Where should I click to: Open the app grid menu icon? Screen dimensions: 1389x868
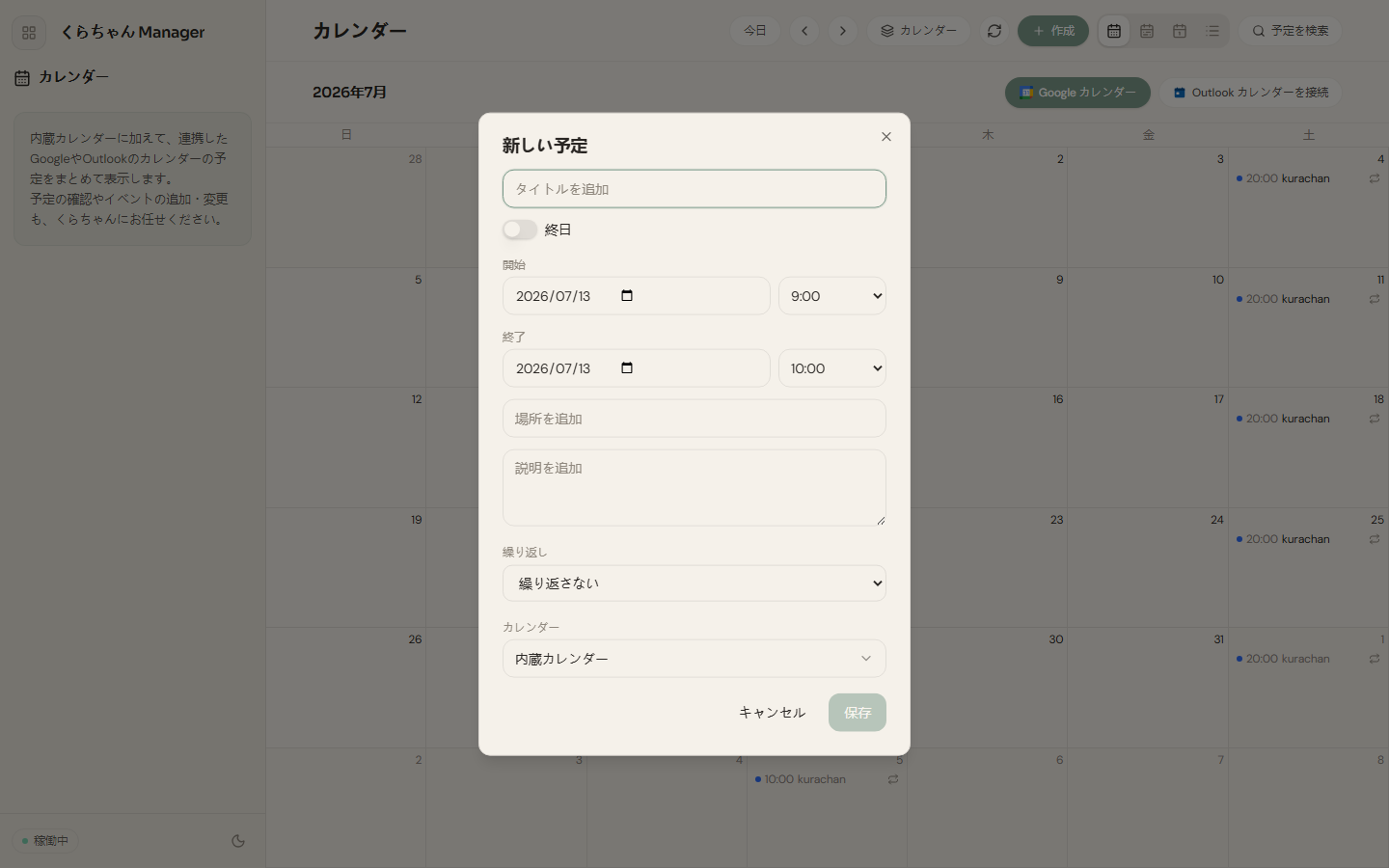(29, 32)
